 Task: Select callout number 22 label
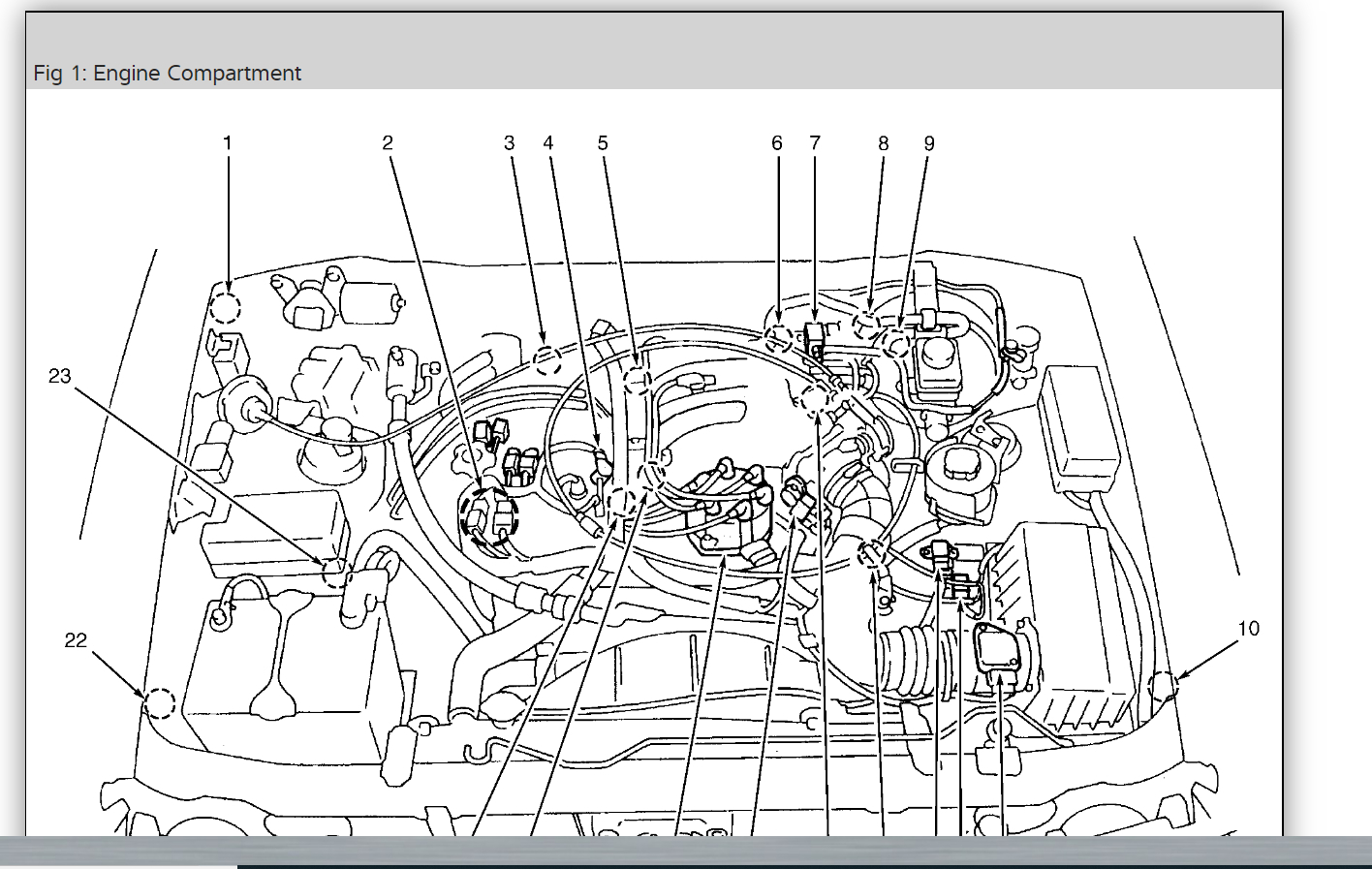(x=76, y=640)
